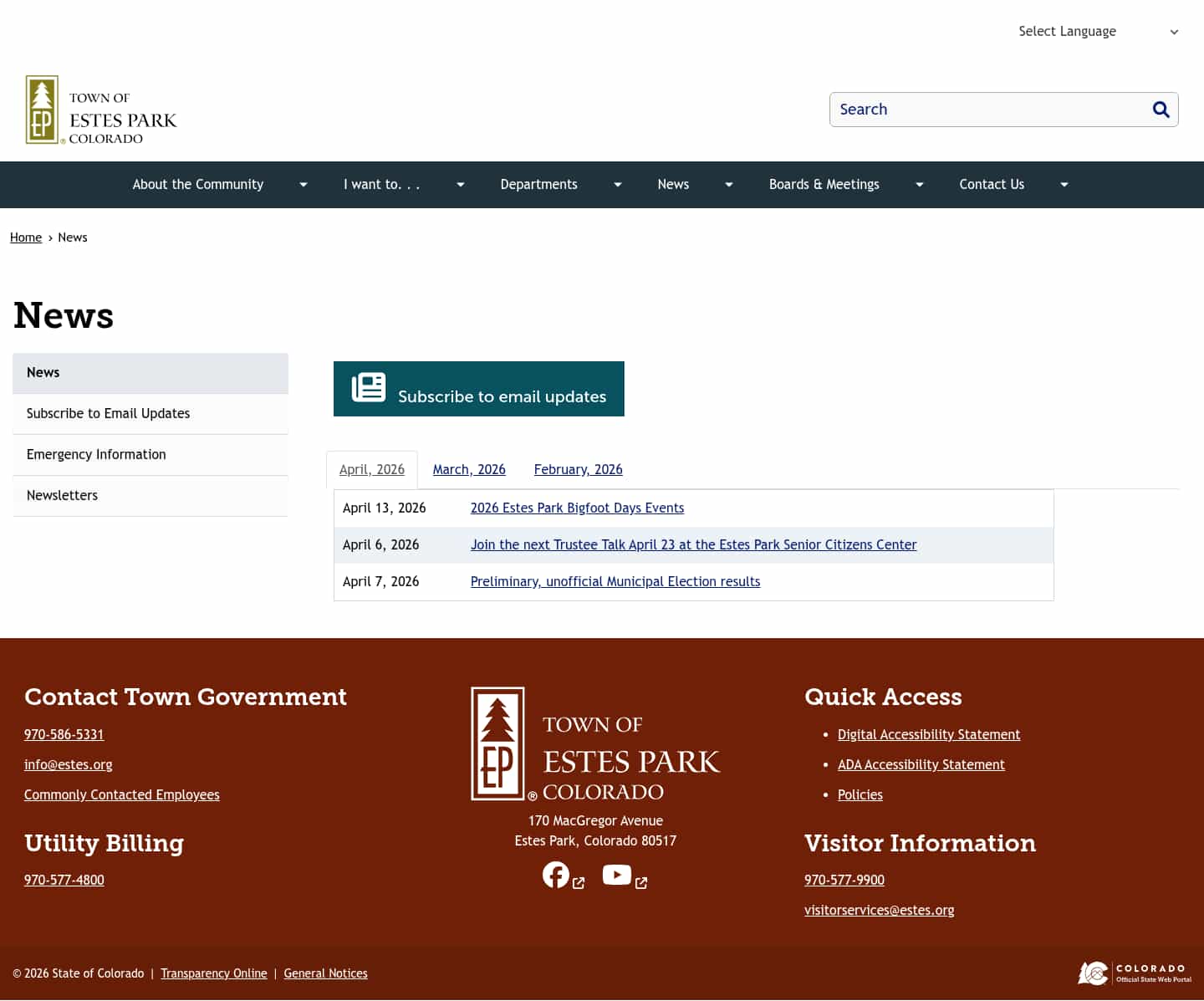Screen dimensions: 1204x1001
Task: Open the Town's YouTube channel
Action: [616, 874]
